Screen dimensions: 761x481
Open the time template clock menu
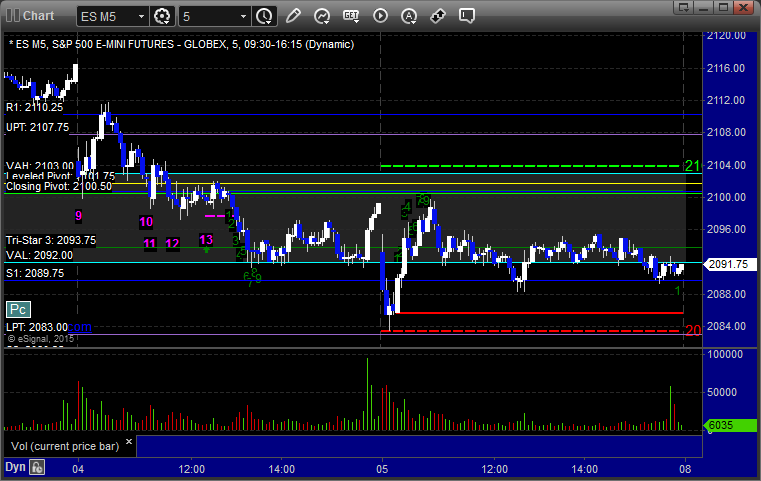265,16
